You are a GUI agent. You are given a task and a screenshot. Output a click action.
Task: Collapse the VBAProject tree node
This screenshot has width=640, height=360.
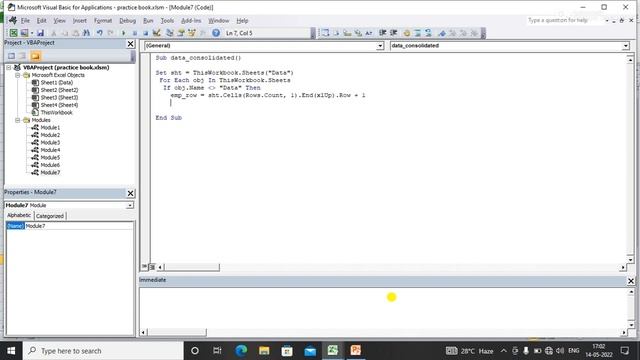(x=9, y=67)
